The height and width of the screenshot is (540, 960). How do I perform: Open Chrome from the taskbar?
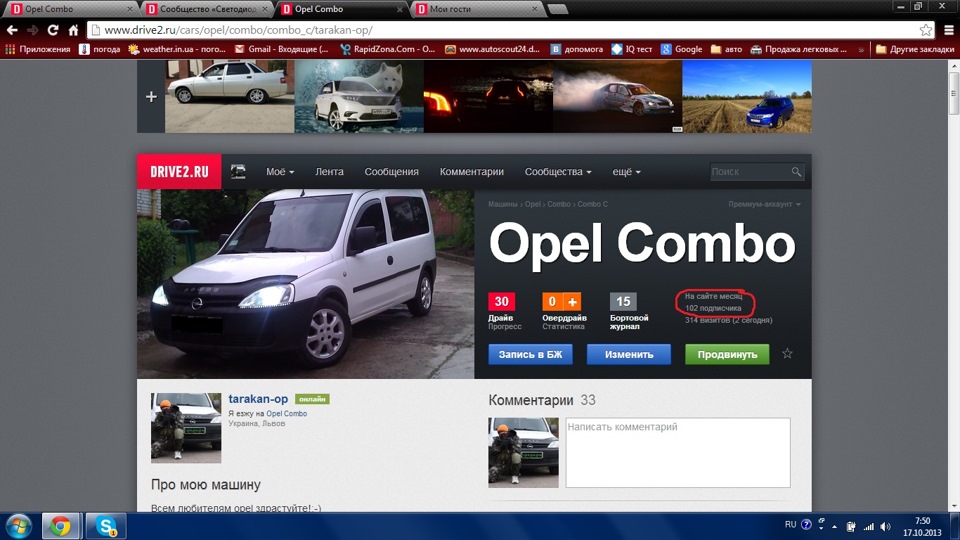click(60, 526)
